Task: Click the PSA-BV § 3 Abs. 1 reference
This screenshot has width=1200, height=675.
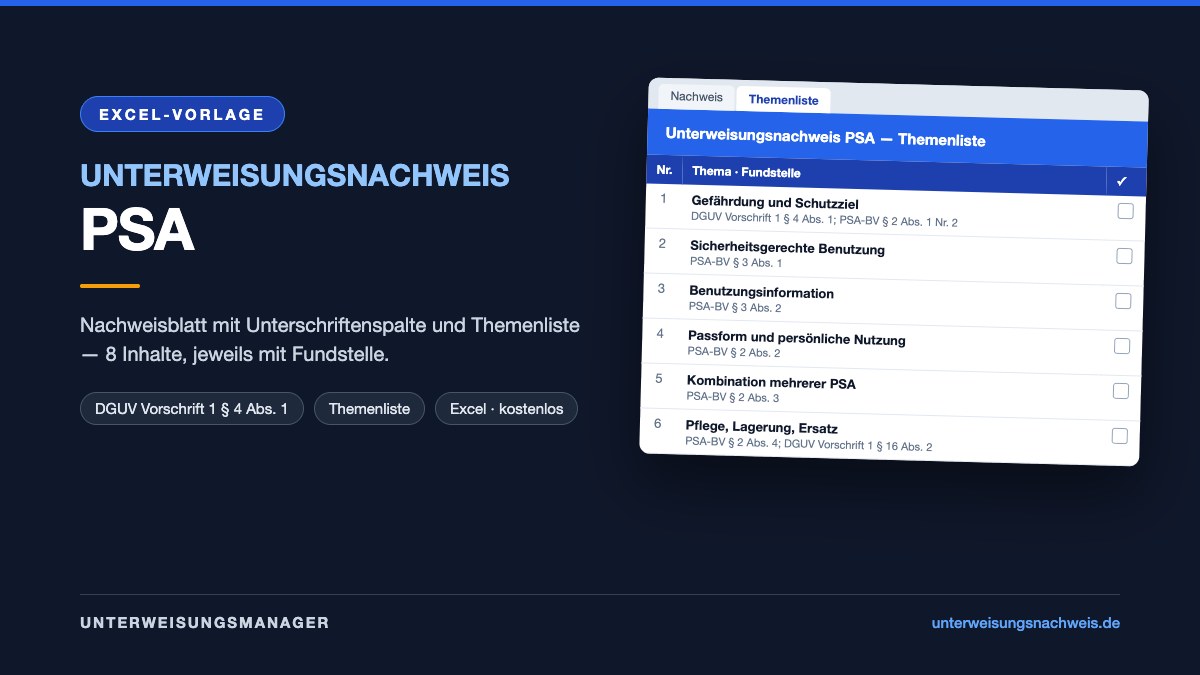Action: pos(736,262)
